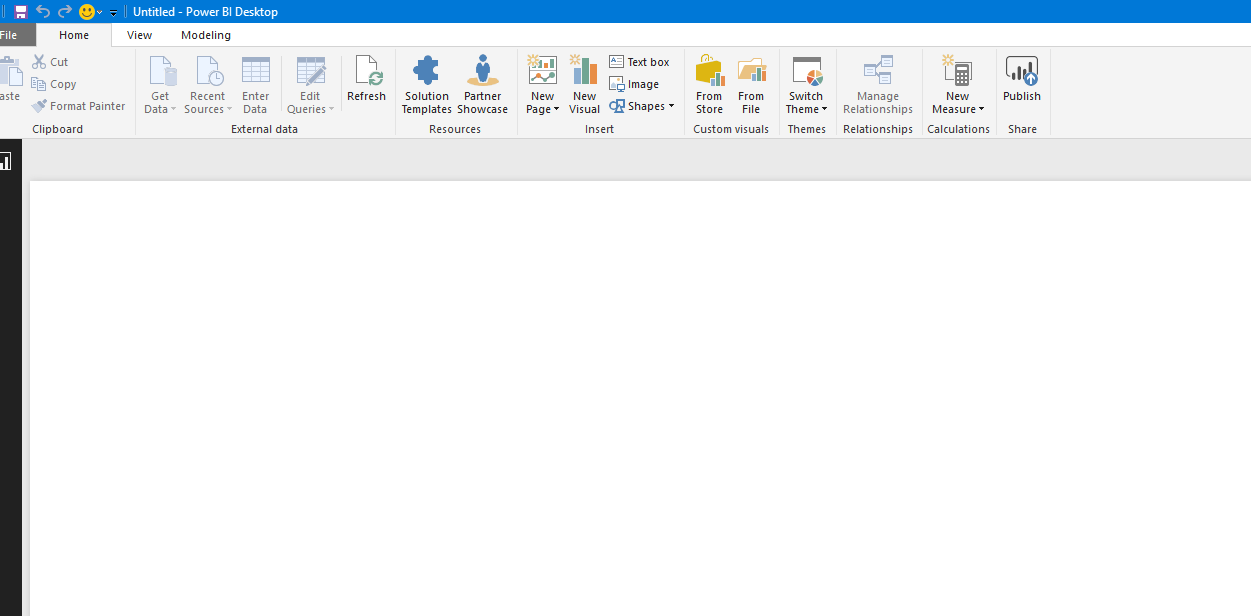Click the blank report canvas

tap(640, 398)
